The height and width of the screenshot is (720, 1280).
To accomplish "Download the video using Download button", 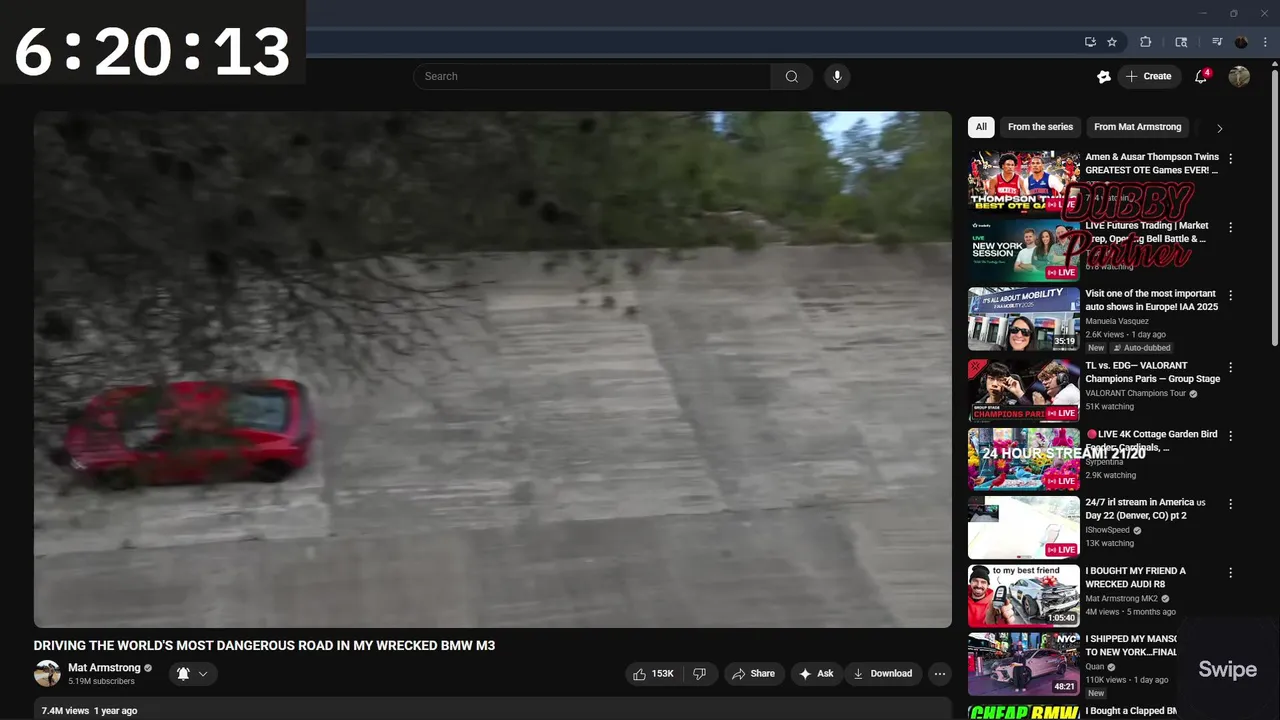I will tap(882, 674).
